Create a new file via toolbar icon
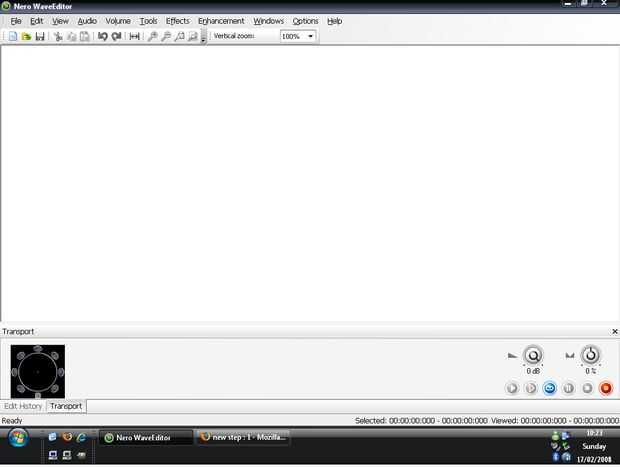The height and width of the screenshot is (467, 620). [x=13, y=36]
